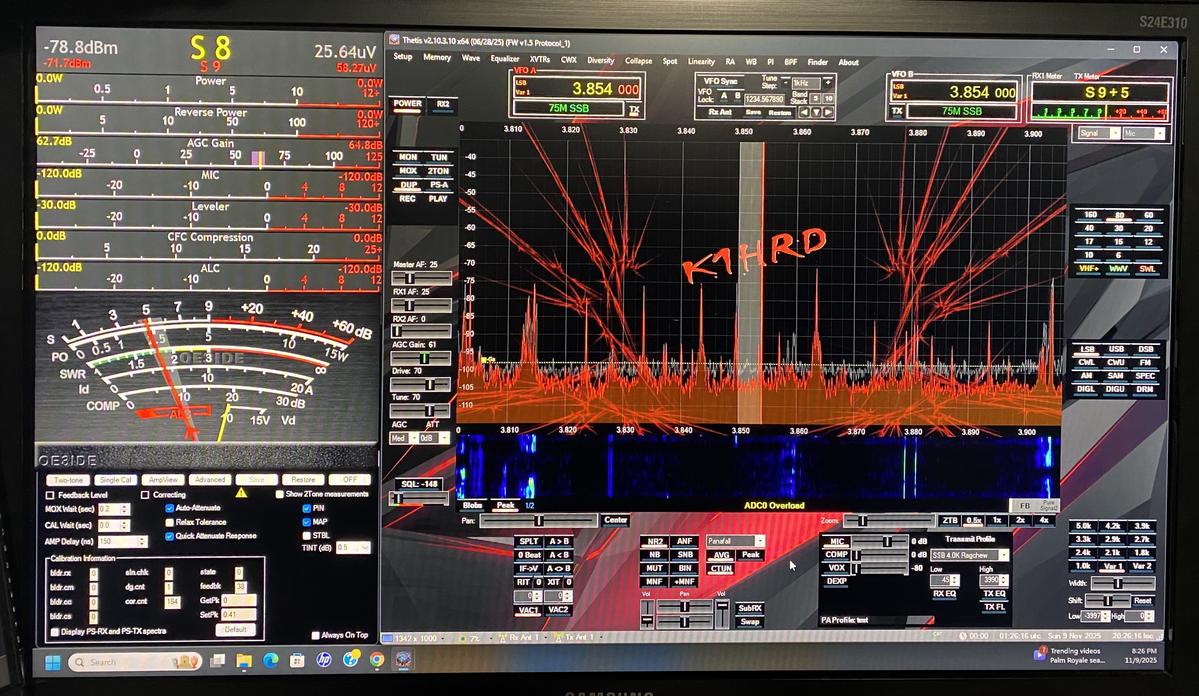Enable the Feedback Level checkbox

(51, 494)
